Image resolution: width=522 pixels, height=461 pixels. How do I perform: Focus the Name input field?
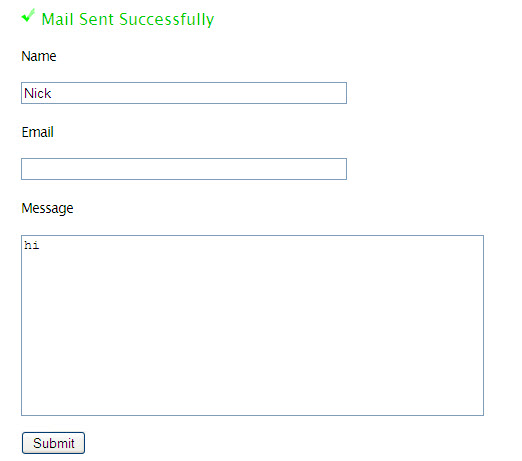[184, 93]
